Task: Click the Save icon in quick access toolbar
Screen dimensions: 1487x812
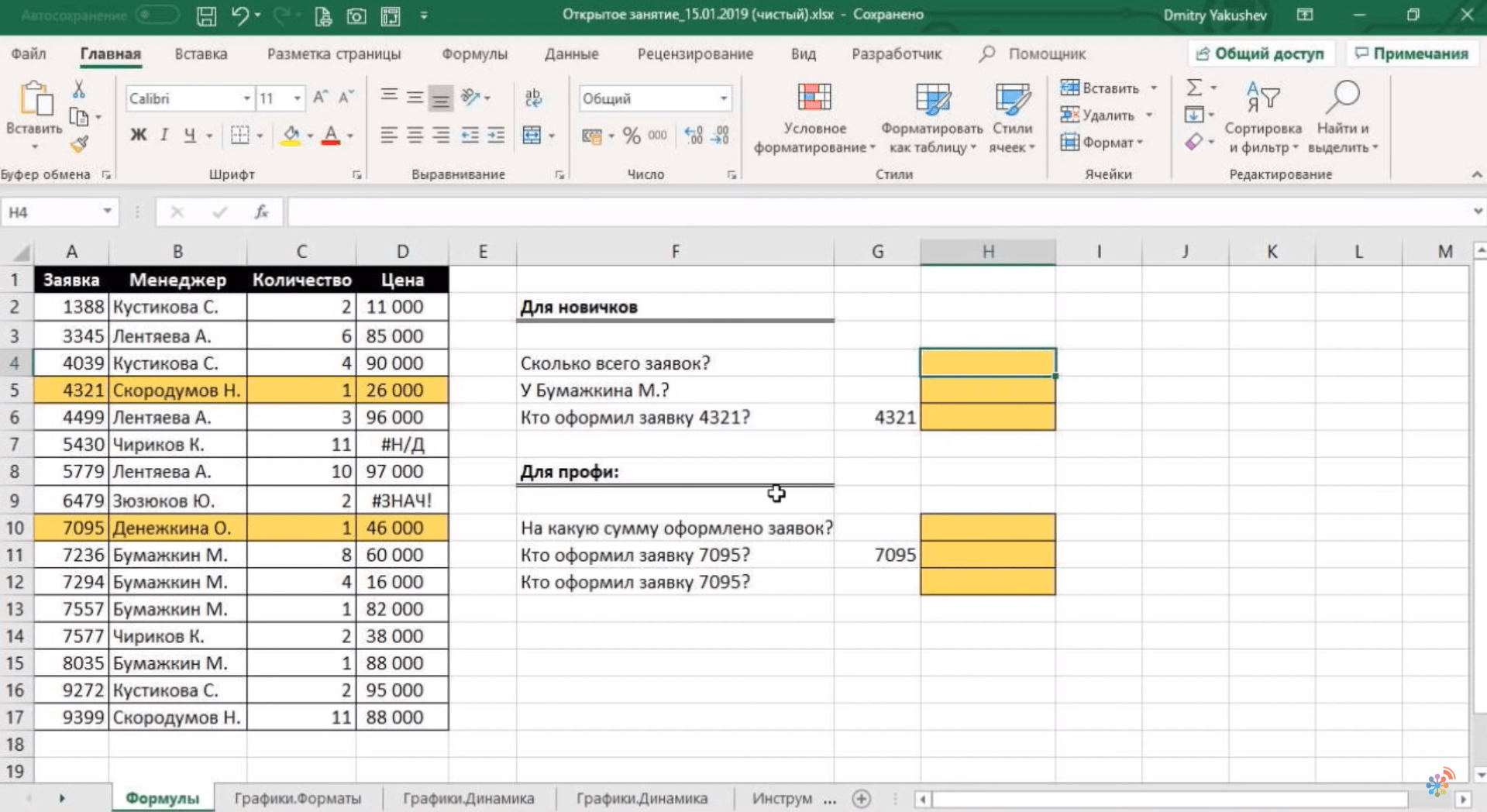Action: 206,15
